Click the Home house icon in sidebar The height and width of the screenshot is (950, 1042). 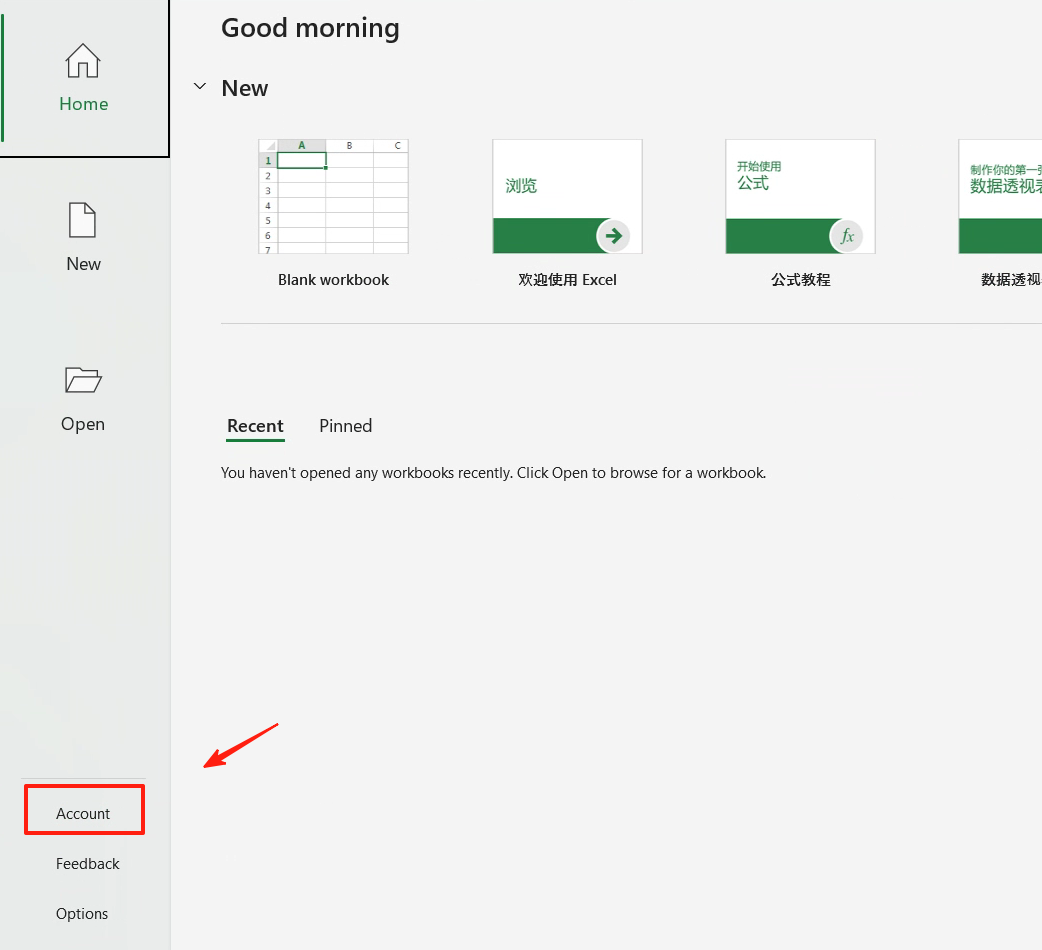coord(83,61)
